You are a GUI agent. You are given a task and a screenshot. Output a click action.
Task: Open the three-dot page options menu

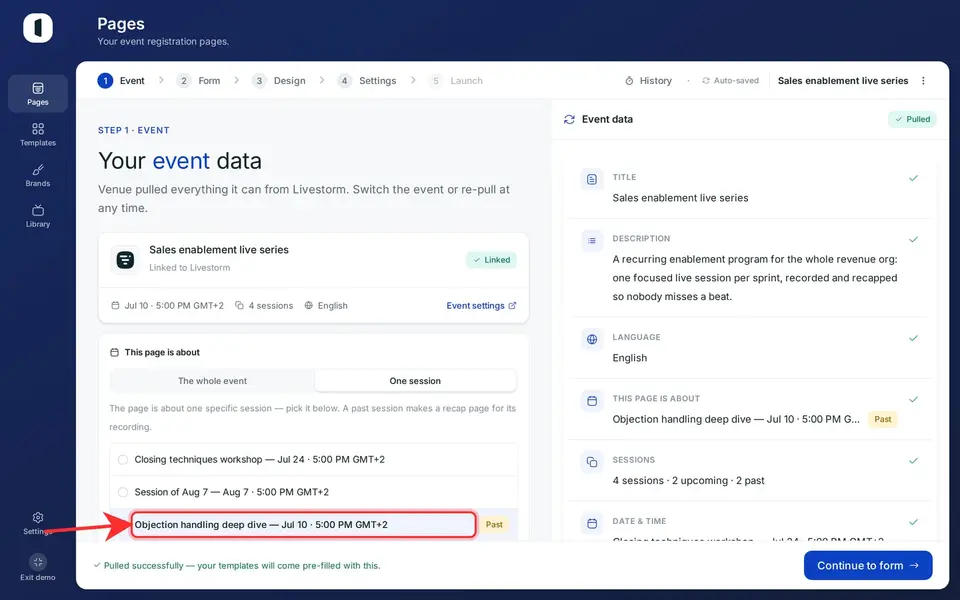923,81
